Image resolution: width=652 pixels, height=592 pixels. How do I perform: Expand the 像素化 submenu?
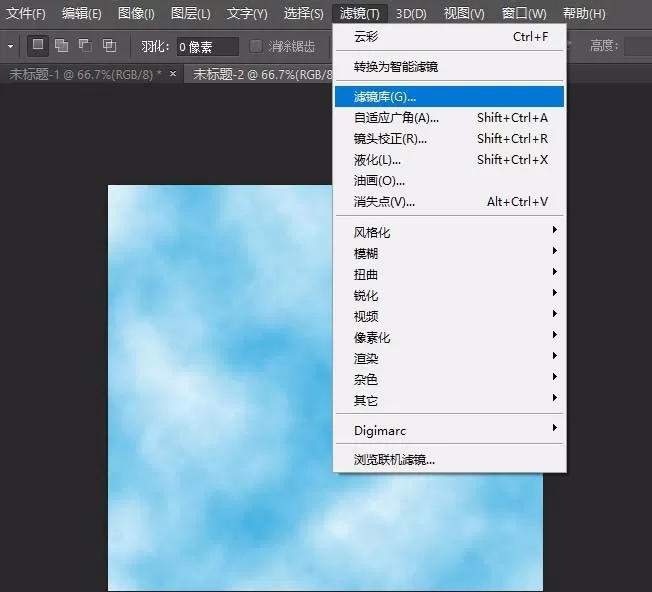click(449, 337)
